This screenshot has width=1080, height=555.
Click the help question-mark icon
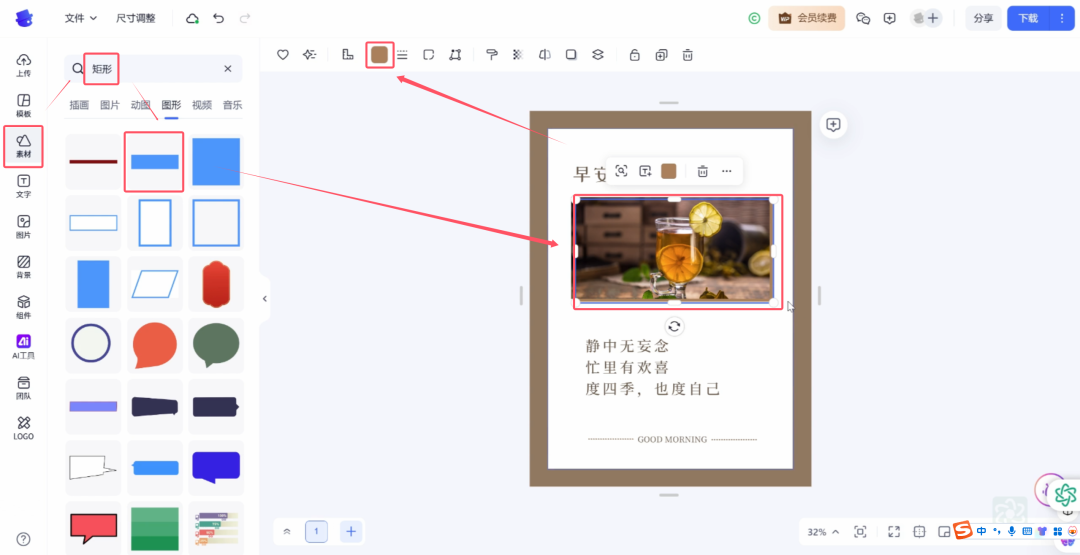pyautogui.click(x=23, y=538)
